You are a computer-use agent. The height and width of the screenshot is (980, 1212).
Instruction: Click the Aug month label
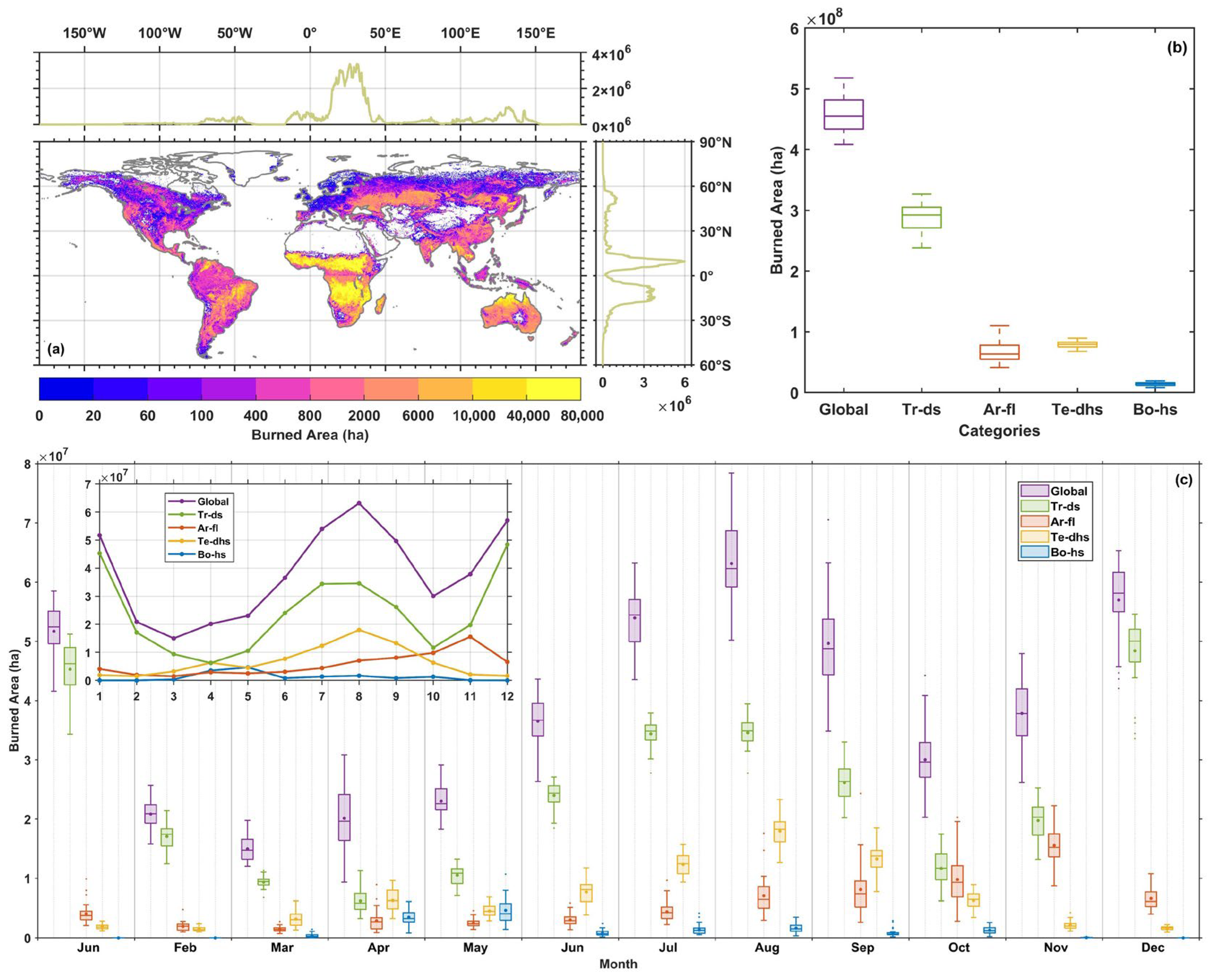coord(767,948)
